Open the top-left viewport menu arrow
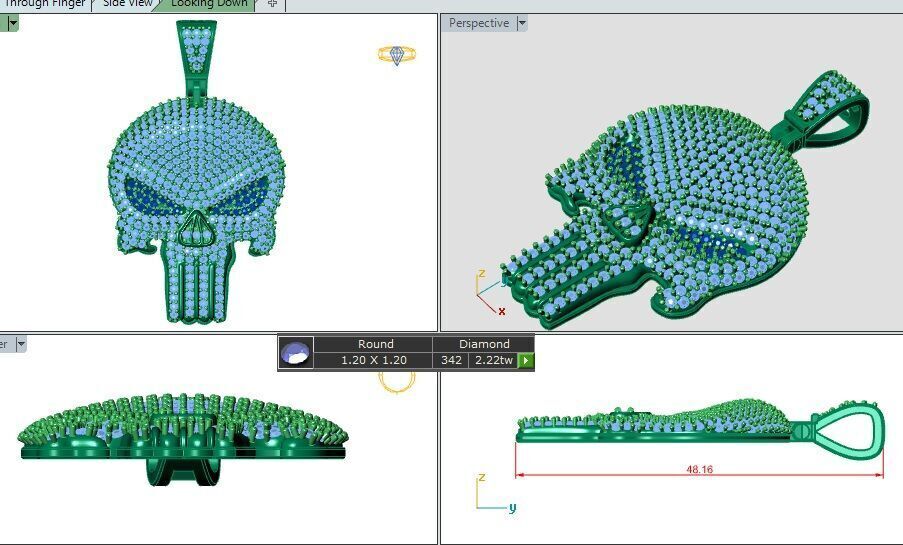 [x=13, y=23]
